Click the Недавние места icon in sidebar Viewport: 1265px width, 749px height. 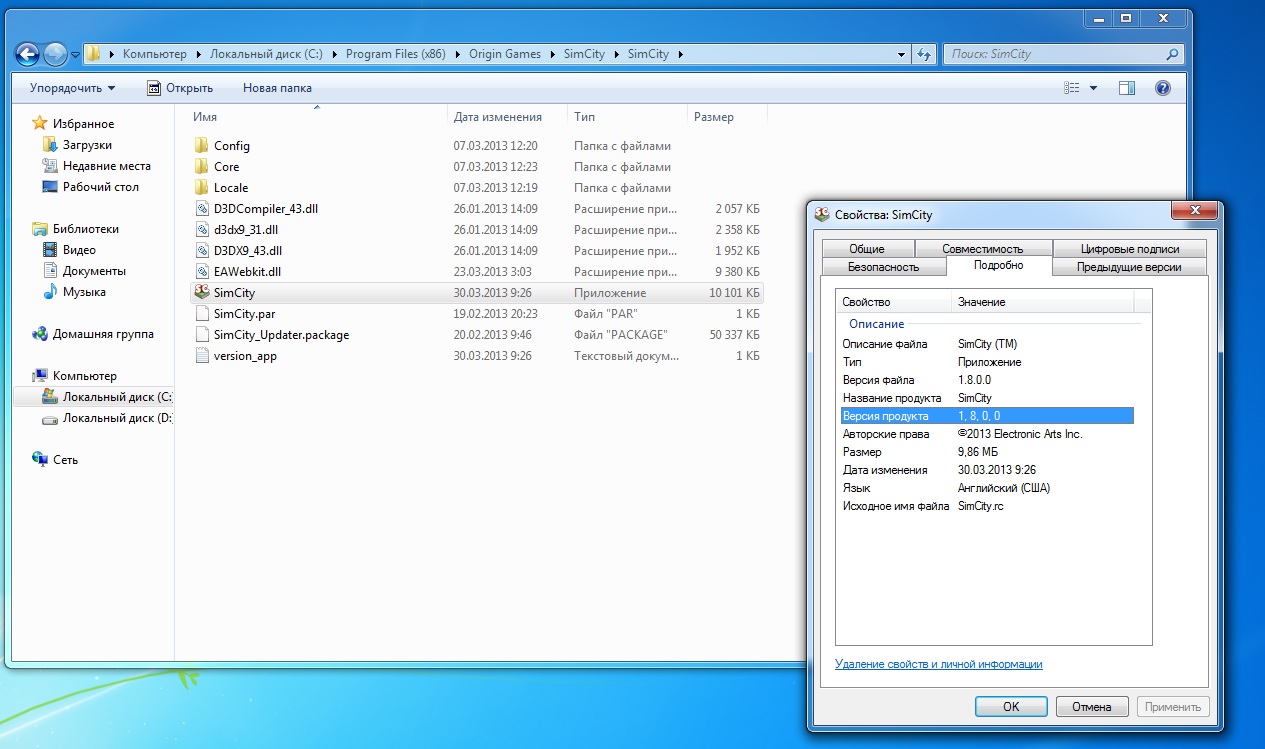tap(50, 166)
